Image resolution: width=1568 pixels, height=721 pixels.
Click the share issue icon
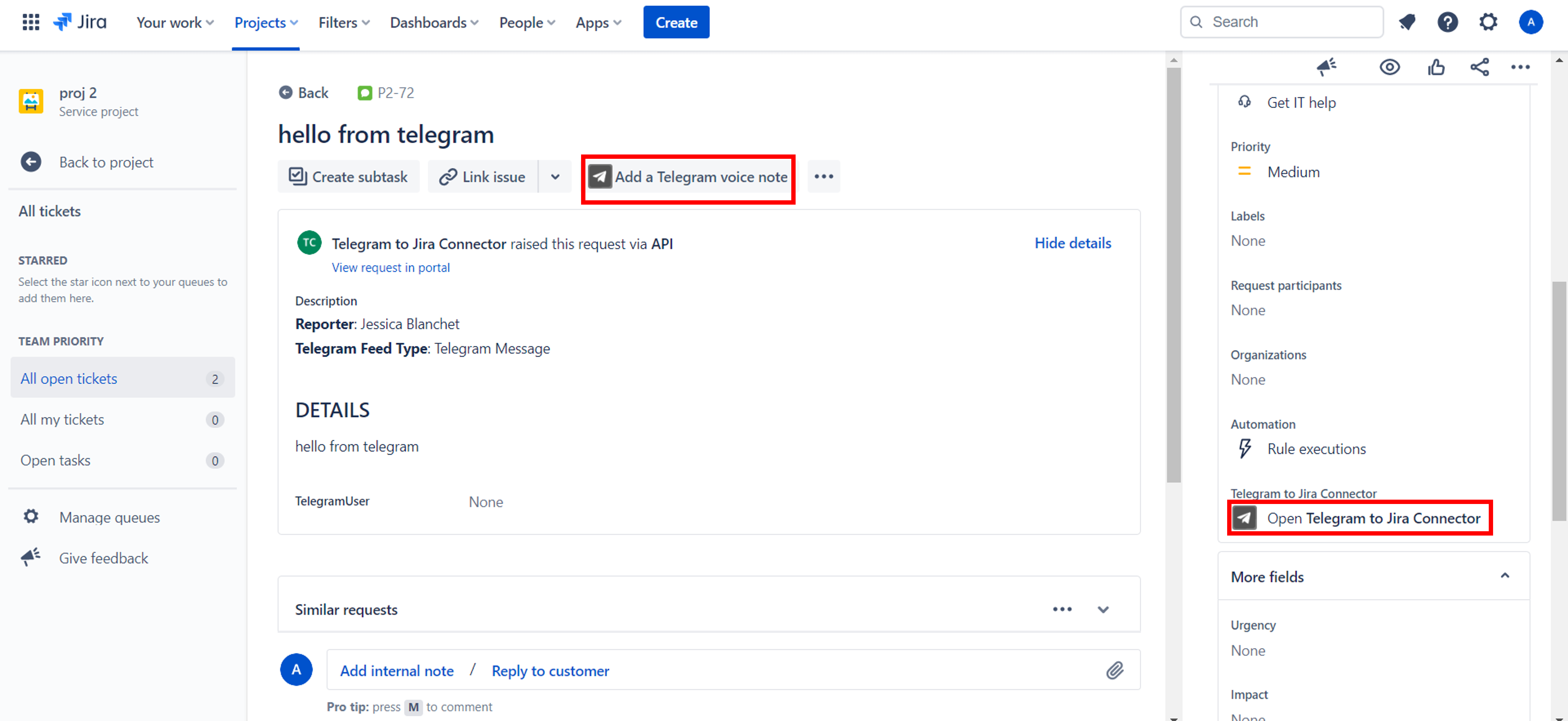1479,67
